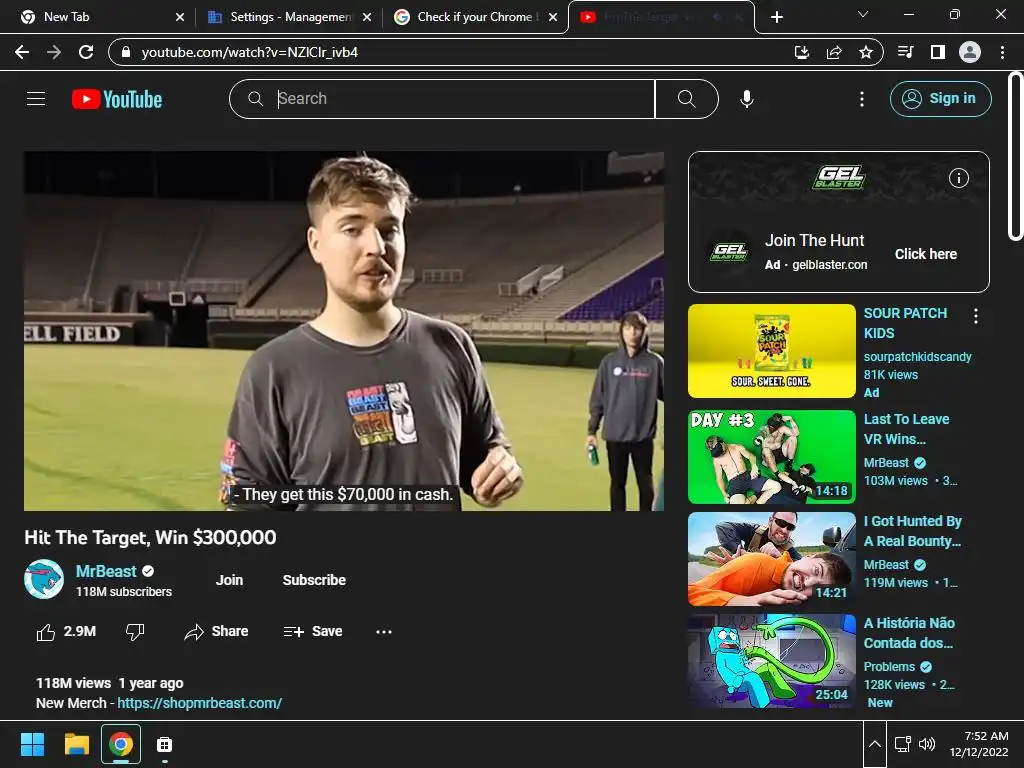View site information lock icon
Screen dimensions: 1024x768
126,52
